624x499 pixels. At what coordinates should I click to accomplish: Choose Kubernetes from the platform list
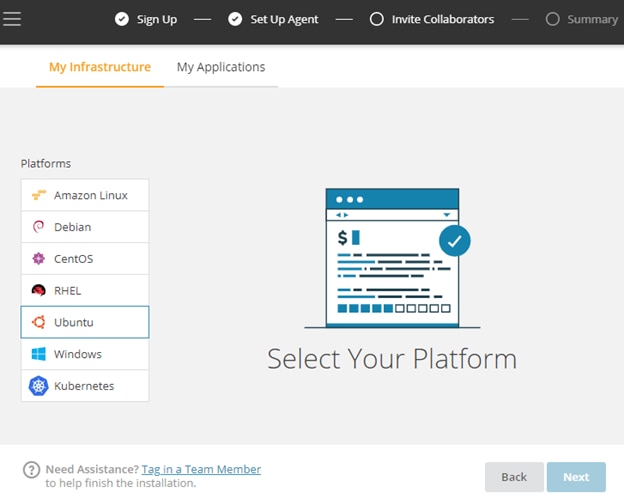coord(85,386)
